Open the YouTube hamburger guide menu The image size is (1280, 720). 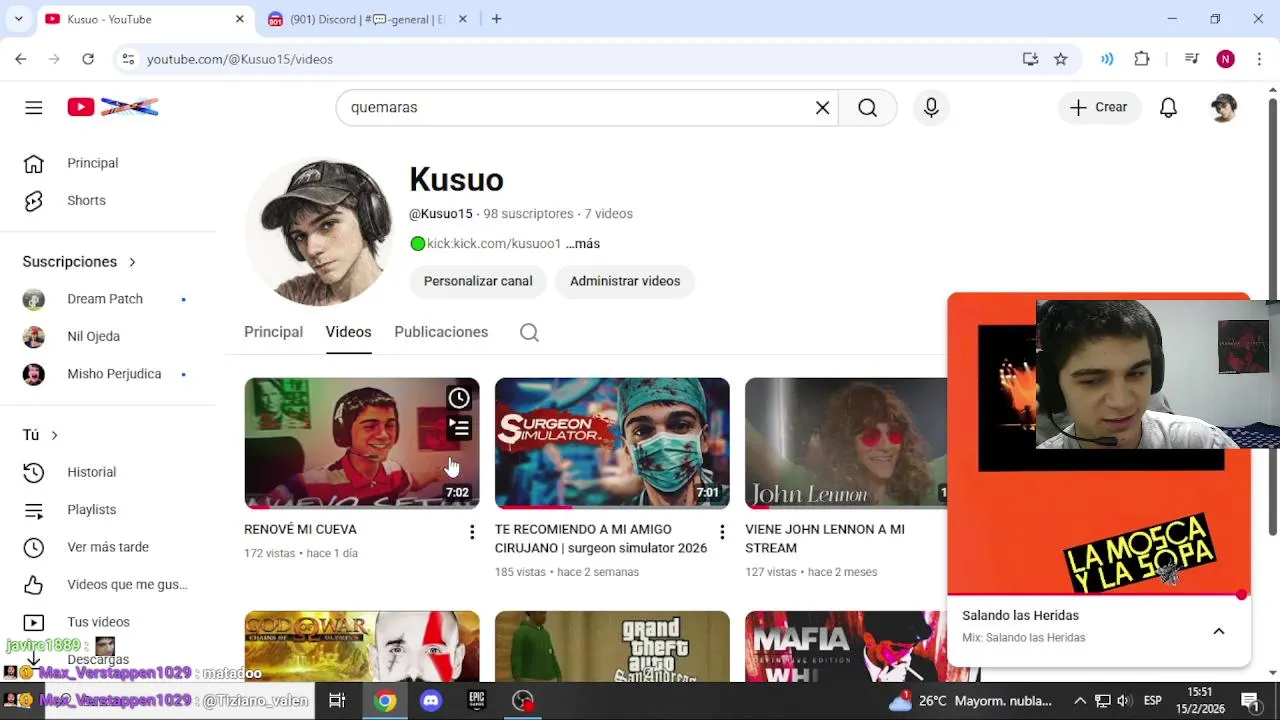tap(34, 107)
